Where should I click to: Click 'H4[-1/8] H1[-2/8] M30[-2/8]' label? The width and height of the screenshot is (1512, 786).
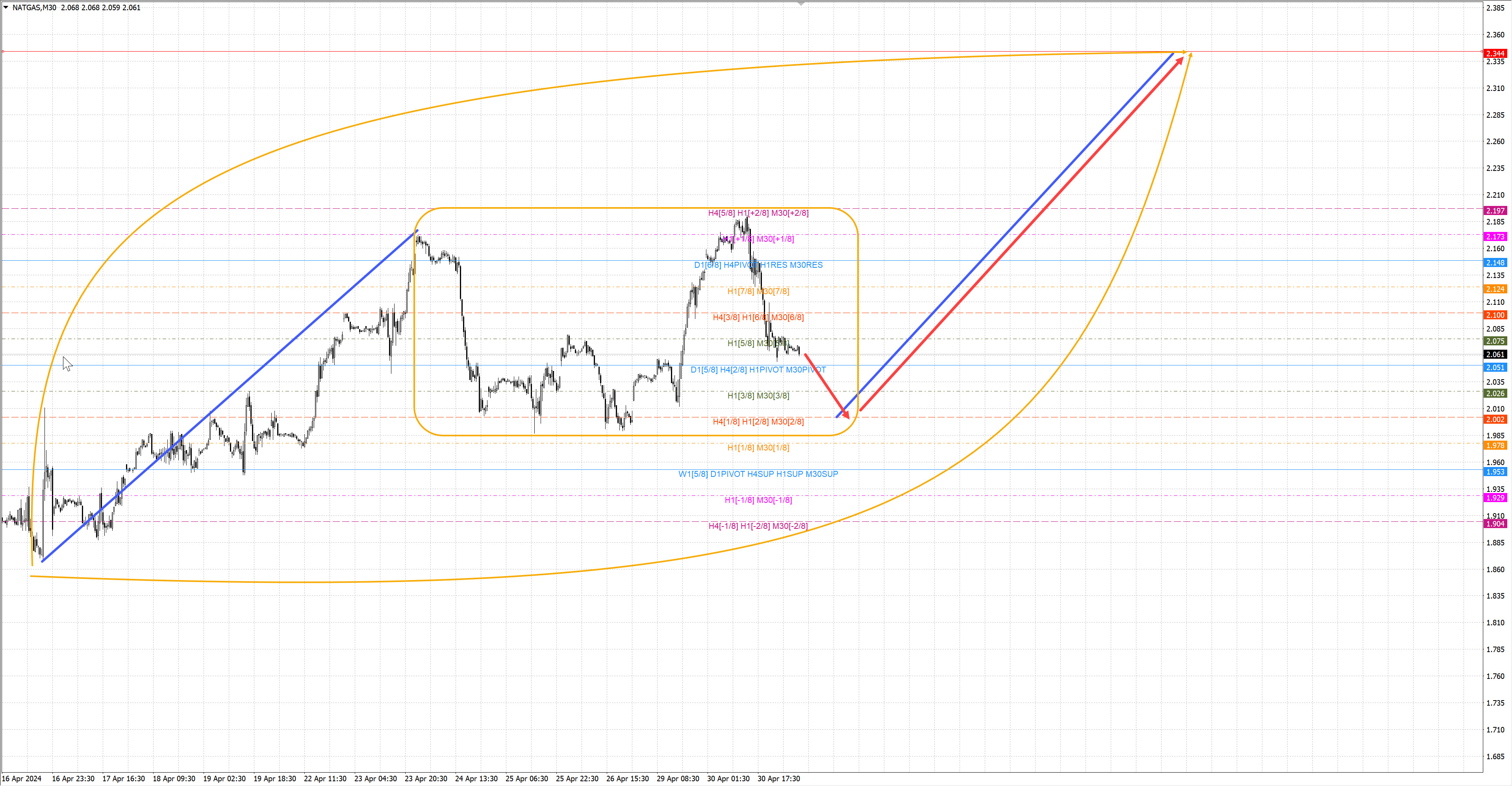[x=758, y=526]
